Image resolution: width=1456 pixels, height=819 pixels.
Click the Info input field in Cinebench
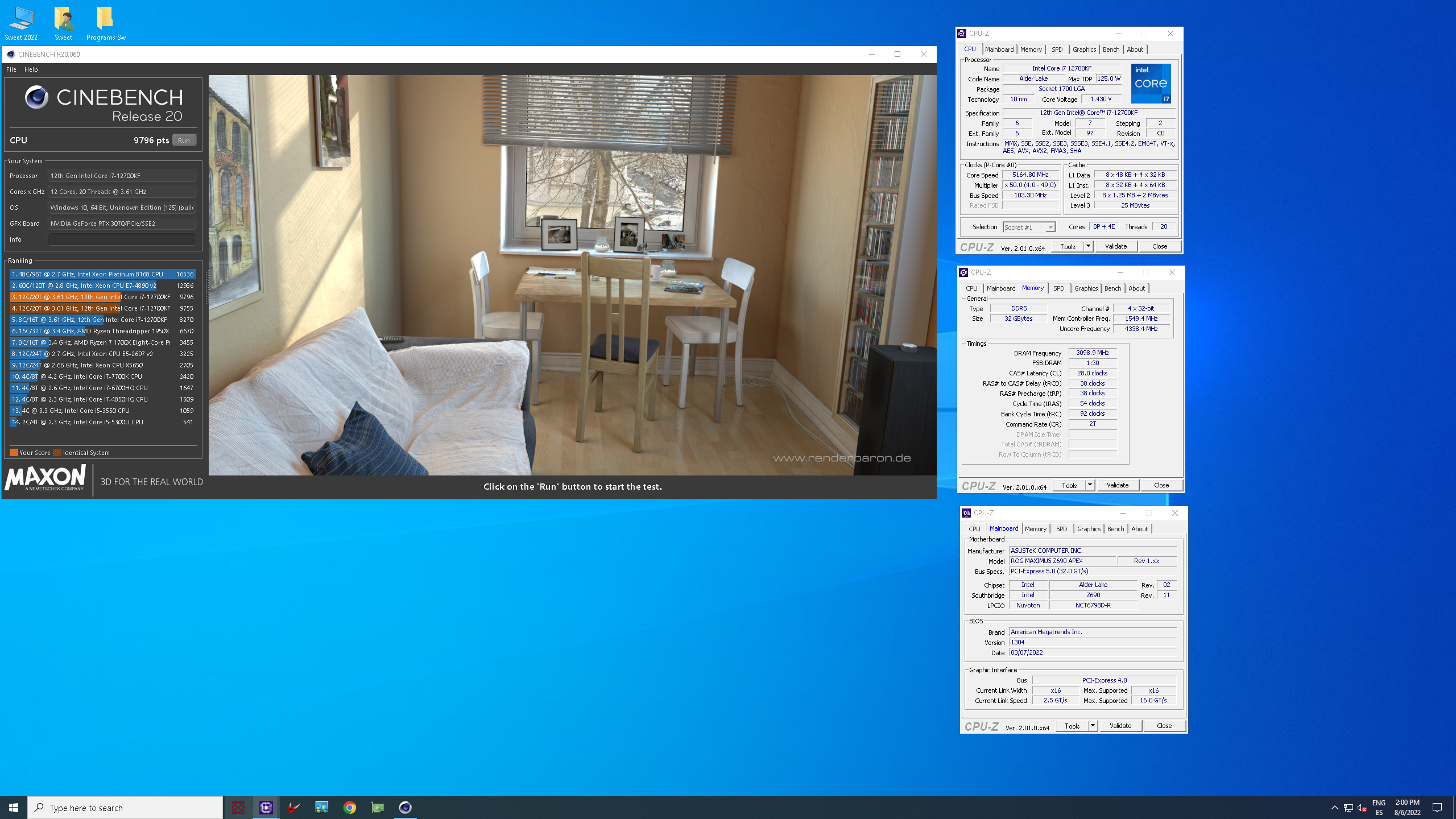coord(122,239)
